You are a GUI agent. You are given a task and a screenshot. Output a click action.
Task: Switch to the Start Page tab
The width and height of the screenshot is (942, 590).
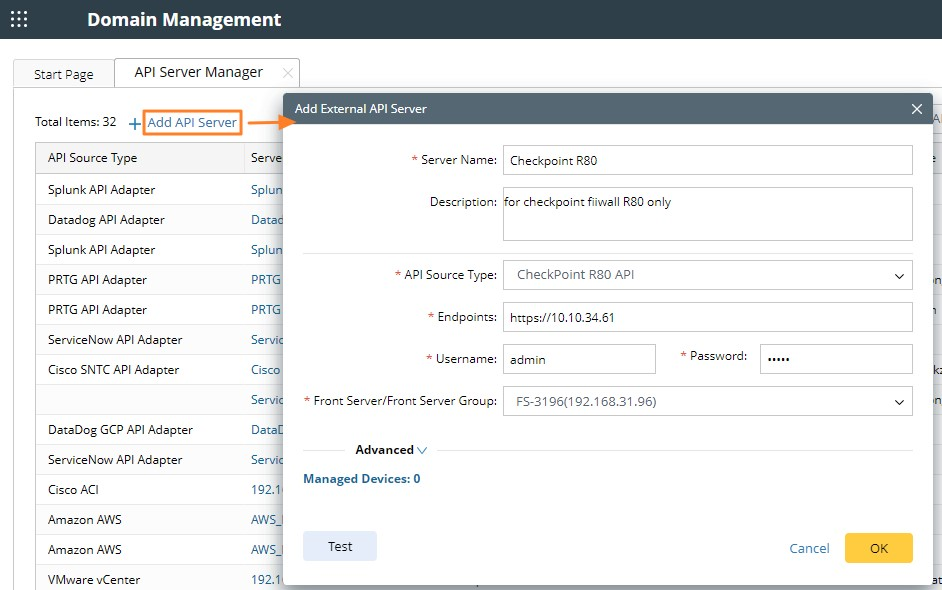click(64, 74)
